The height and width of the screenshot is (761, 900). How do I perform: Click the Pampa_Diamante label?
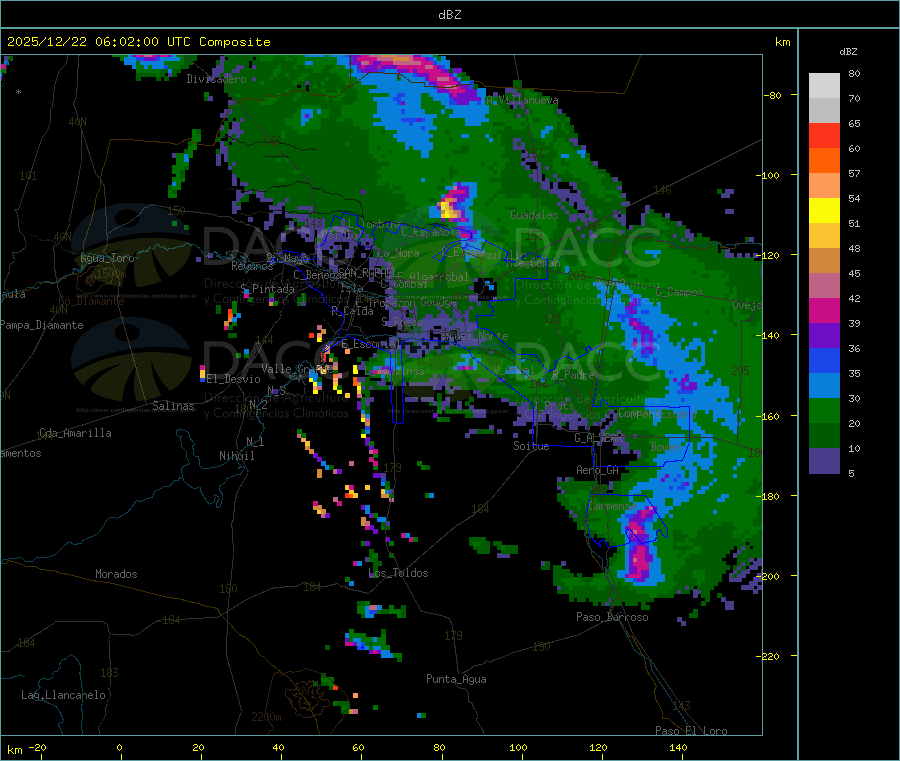(x=42, y=325)
